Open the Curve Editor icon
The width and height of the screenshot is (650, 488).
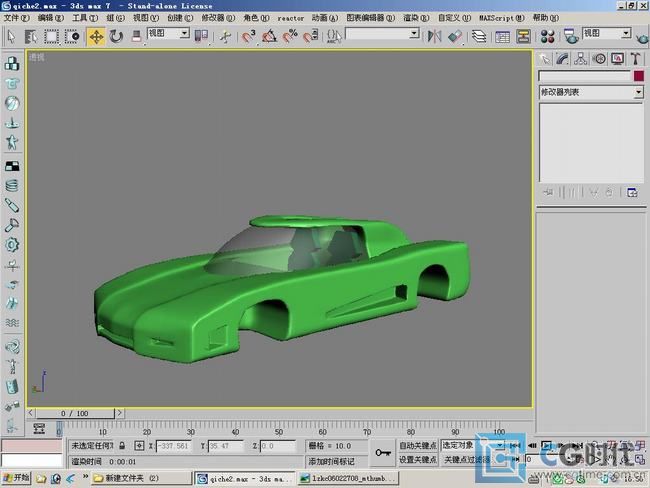pos(502,37)
